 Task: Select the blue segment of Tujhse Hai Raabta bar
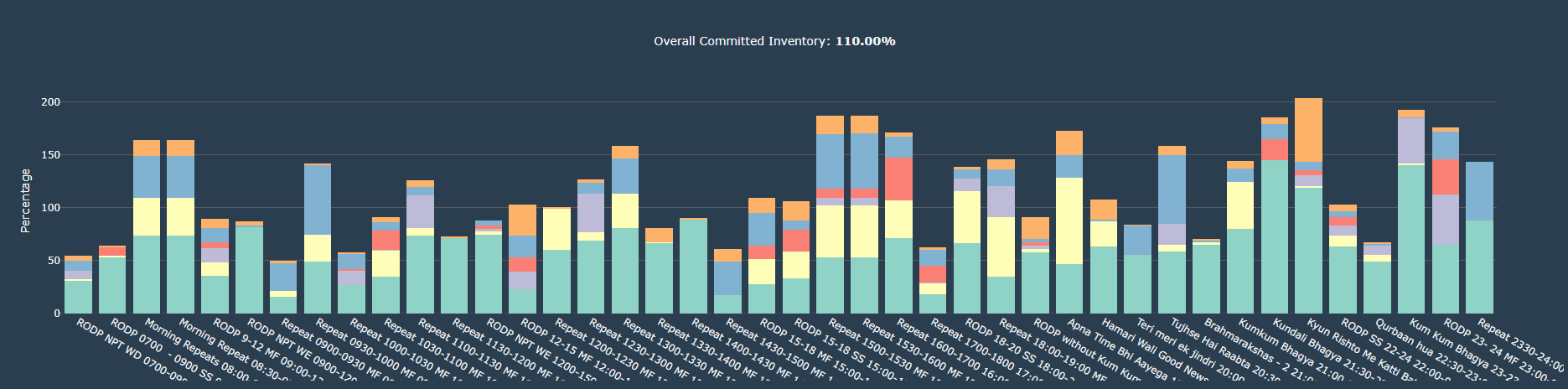(x=1172, y=189)
